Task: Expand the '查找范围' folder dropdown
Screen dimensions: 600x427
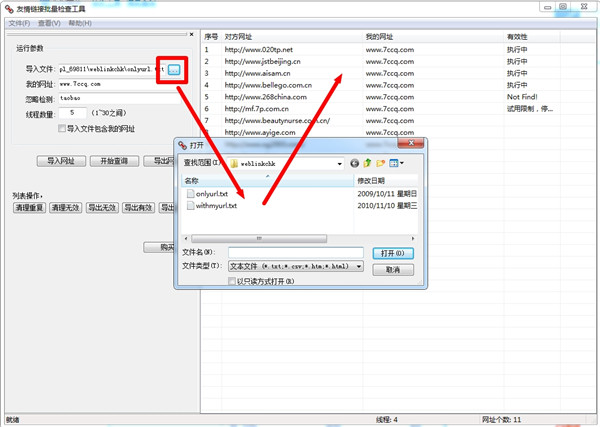Action: click(339, 164)
